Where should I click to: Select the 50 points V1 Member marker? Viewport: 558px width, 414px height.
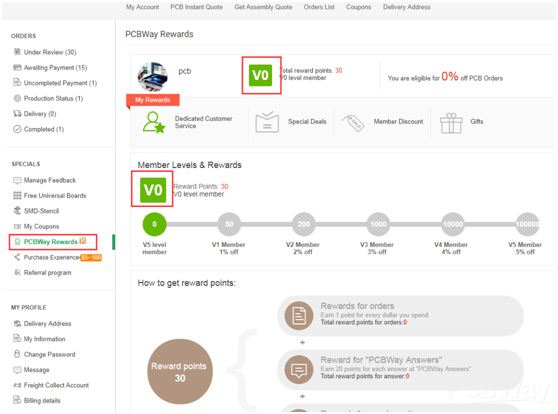(x=229, y=224)
